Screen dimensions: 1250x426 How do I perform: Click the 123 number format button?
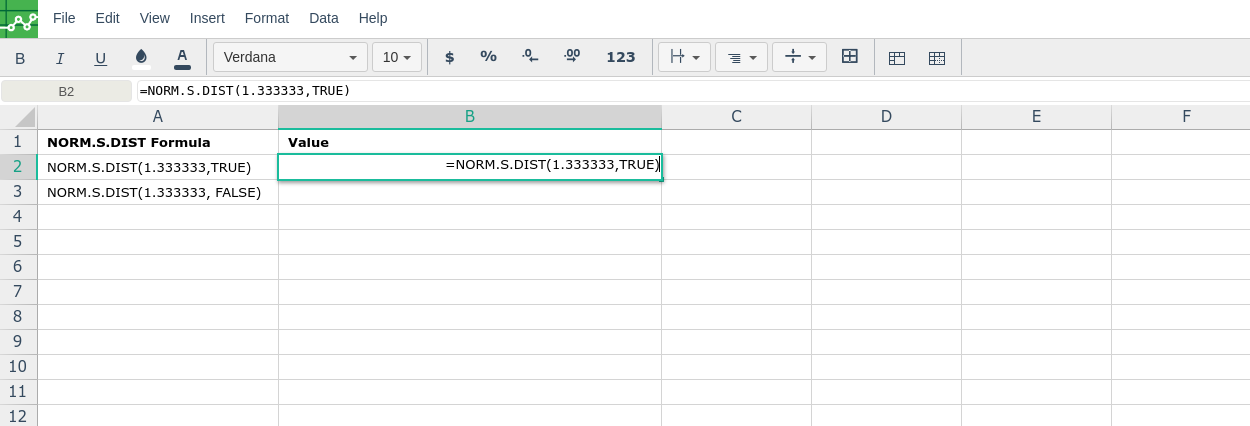click(621, 57)
